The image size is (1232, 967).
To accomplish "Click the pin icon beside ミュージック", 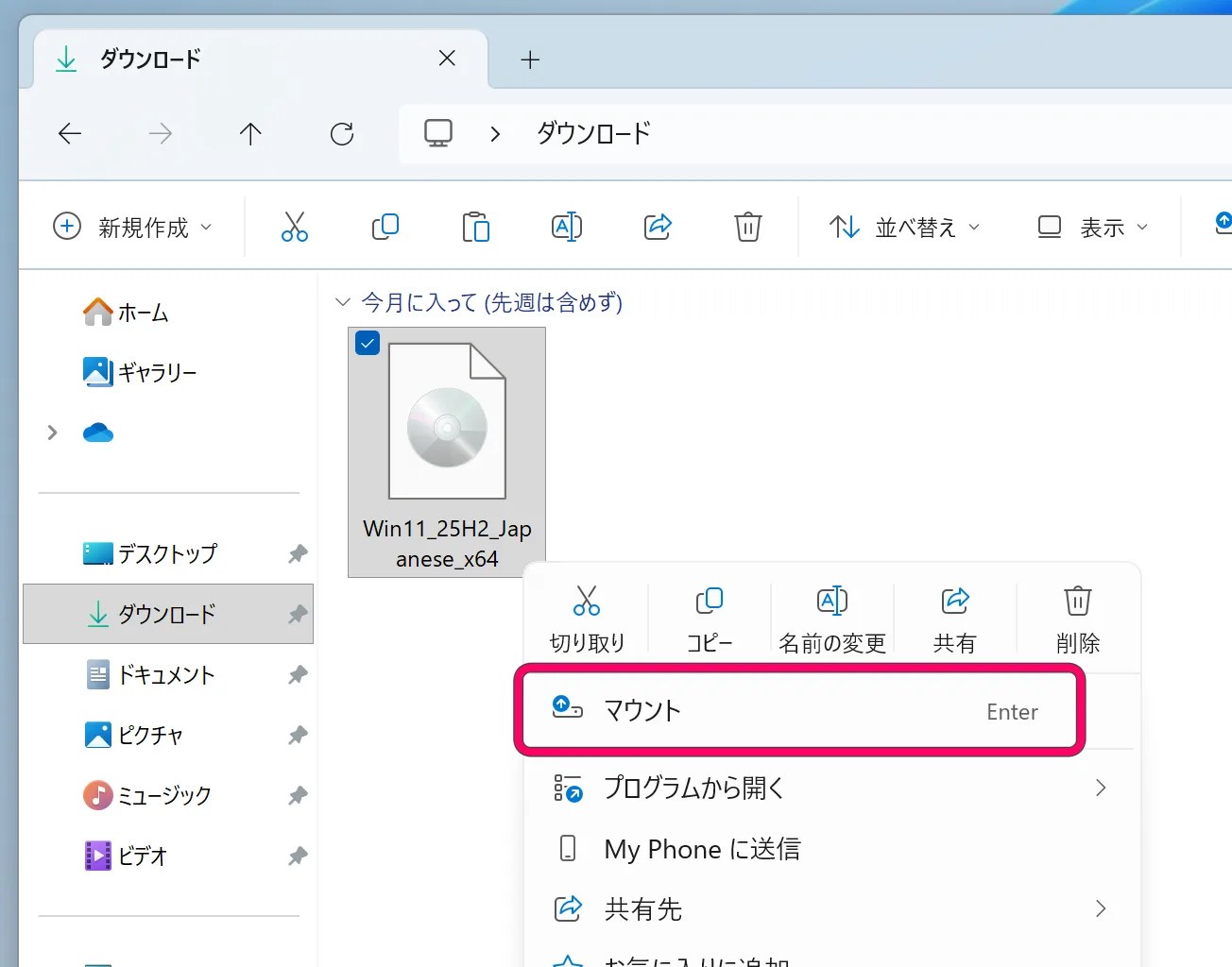I will (x=298, y=796).
